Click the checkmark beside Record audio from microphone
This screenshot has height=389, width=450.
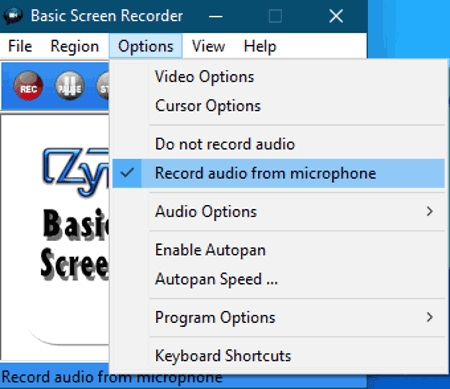tap(127, 173)
